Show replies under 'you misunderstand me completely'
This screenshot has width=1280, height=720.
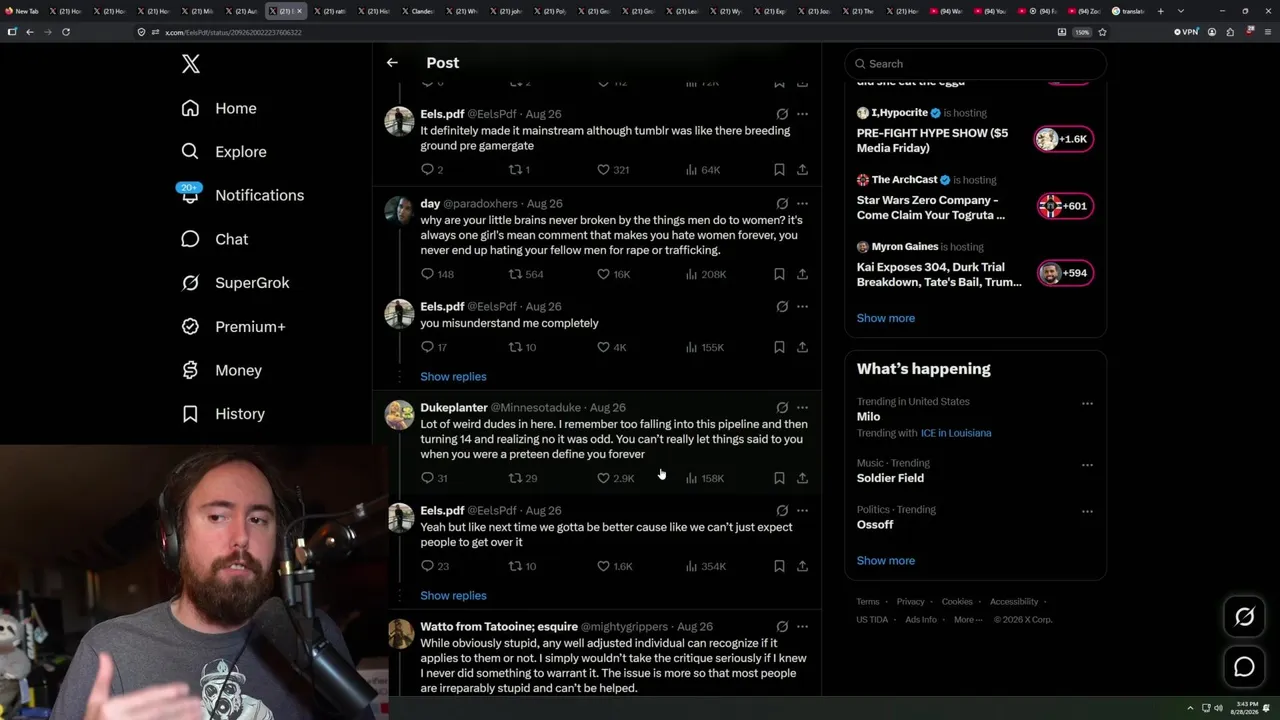(x=453, y=377)
